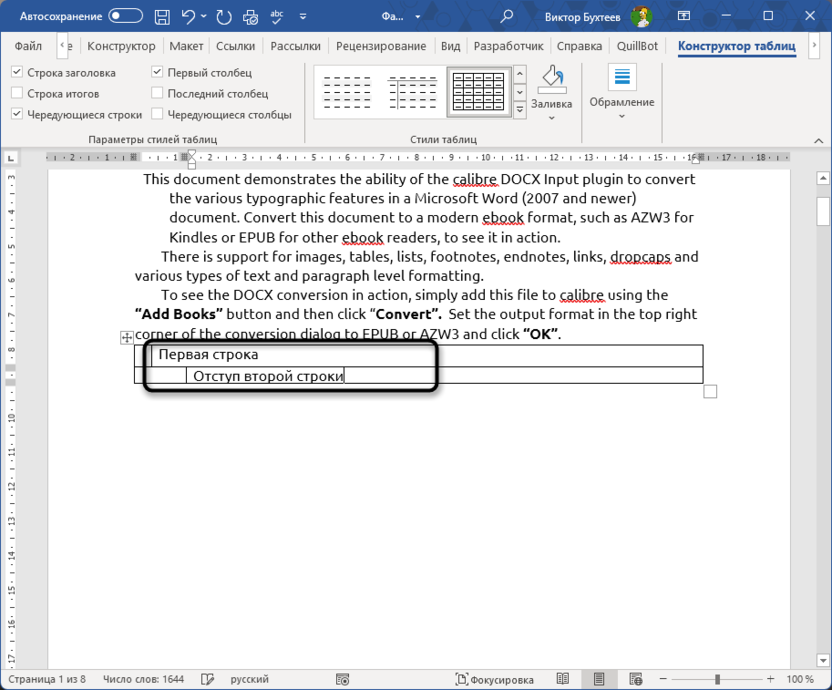Switch to Read Mode icon in status bar
This screenshot has width=832, height=690.
tap(561, 679)
